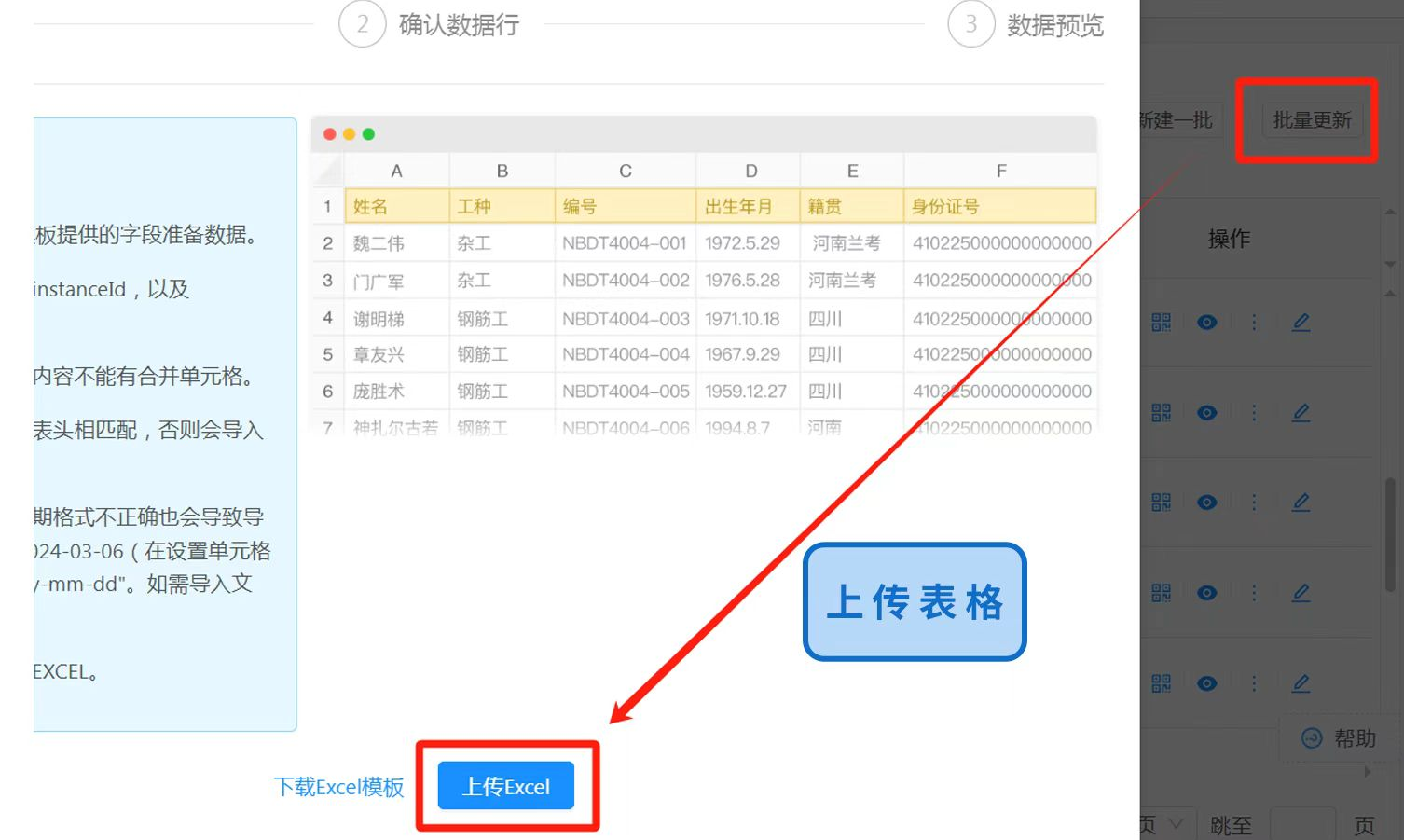1404x840 pixels.
Task: Click the three-dot actions icon in the fourth row
Action: 1254,592
